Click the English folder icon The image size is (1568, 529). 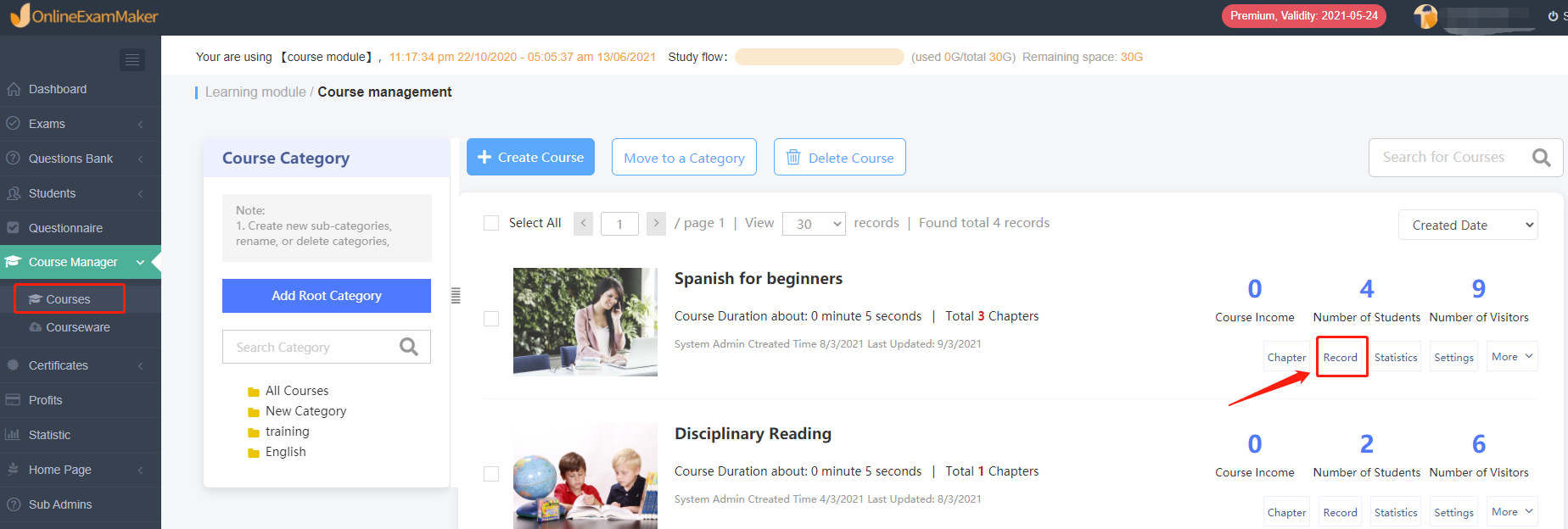(254, 453)
